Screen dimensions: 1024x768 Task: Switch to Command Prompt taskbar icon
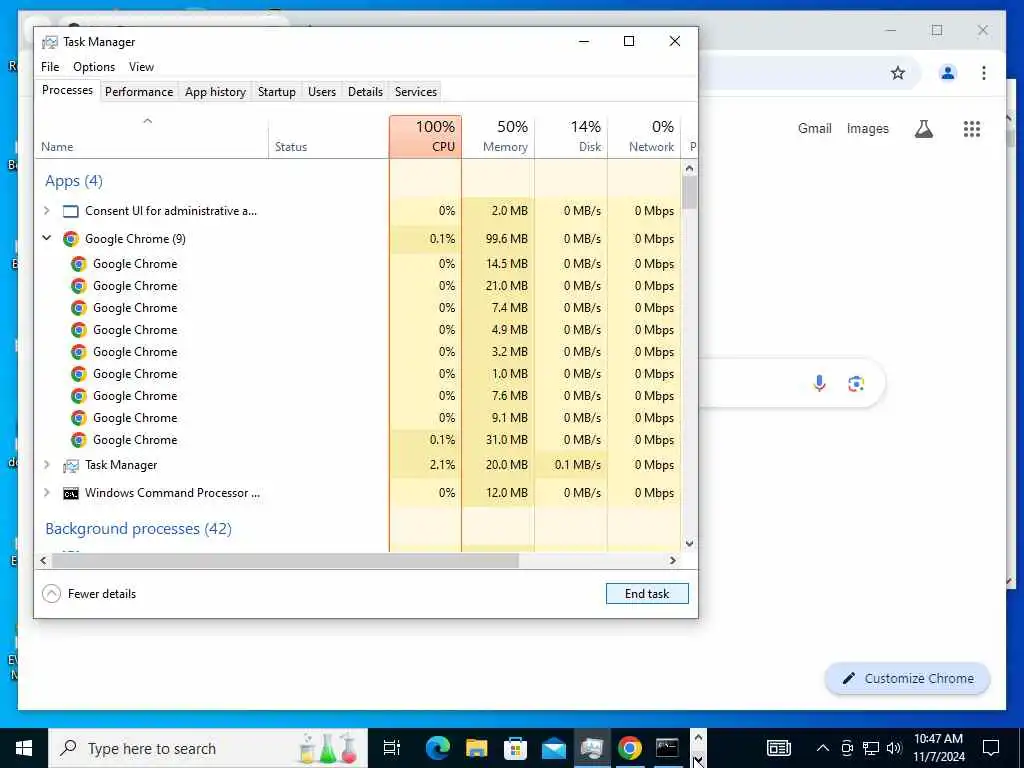point(667,748)
